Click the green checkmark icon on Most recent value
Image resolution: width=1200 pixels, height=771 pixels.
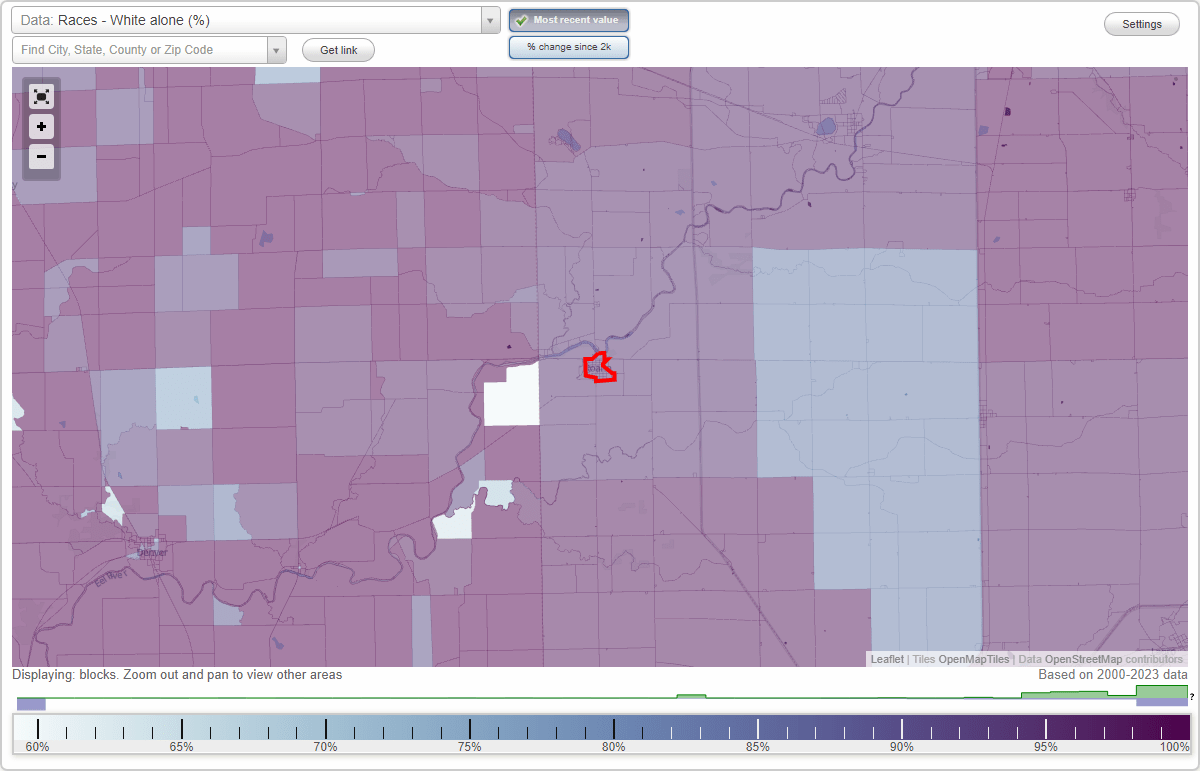point(521,19)
